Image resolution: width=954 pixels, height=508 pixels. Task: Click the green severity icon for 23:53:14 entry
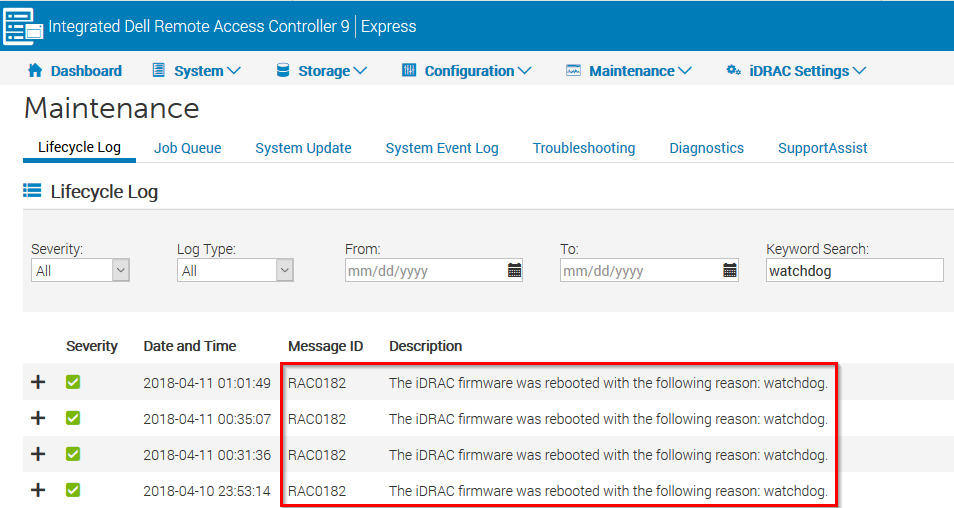pyautogui.click(x=73, y=490)
